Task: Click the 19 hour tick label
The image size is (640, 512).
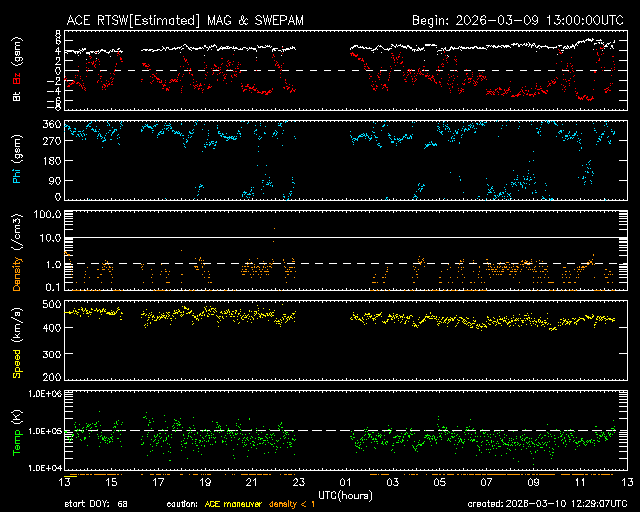Action: [x=205, y=482]
